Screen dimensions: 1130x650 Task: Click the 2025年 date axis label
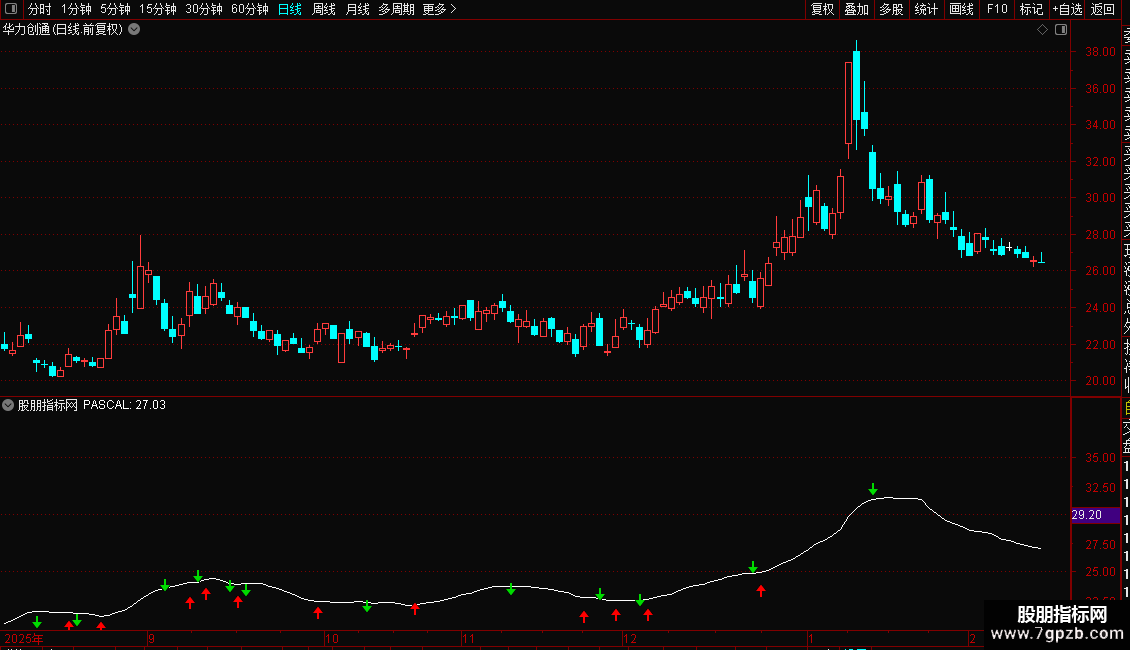(x=24, y=638)
